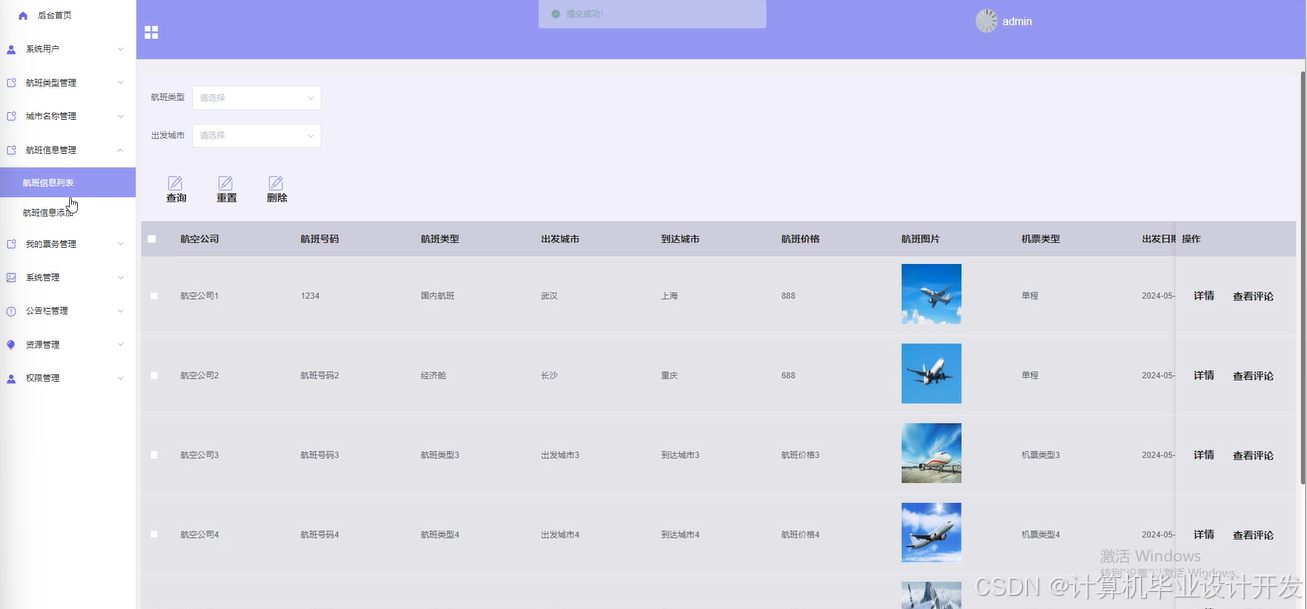The image size is (1307, 609).
Task: Click the admin avatar icon
Action: [986, 21]
